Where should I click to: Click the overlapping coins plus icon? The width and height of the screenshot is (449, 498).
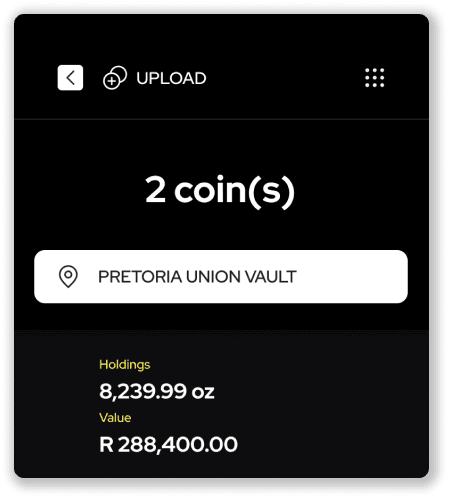click(x=115, y=78)
